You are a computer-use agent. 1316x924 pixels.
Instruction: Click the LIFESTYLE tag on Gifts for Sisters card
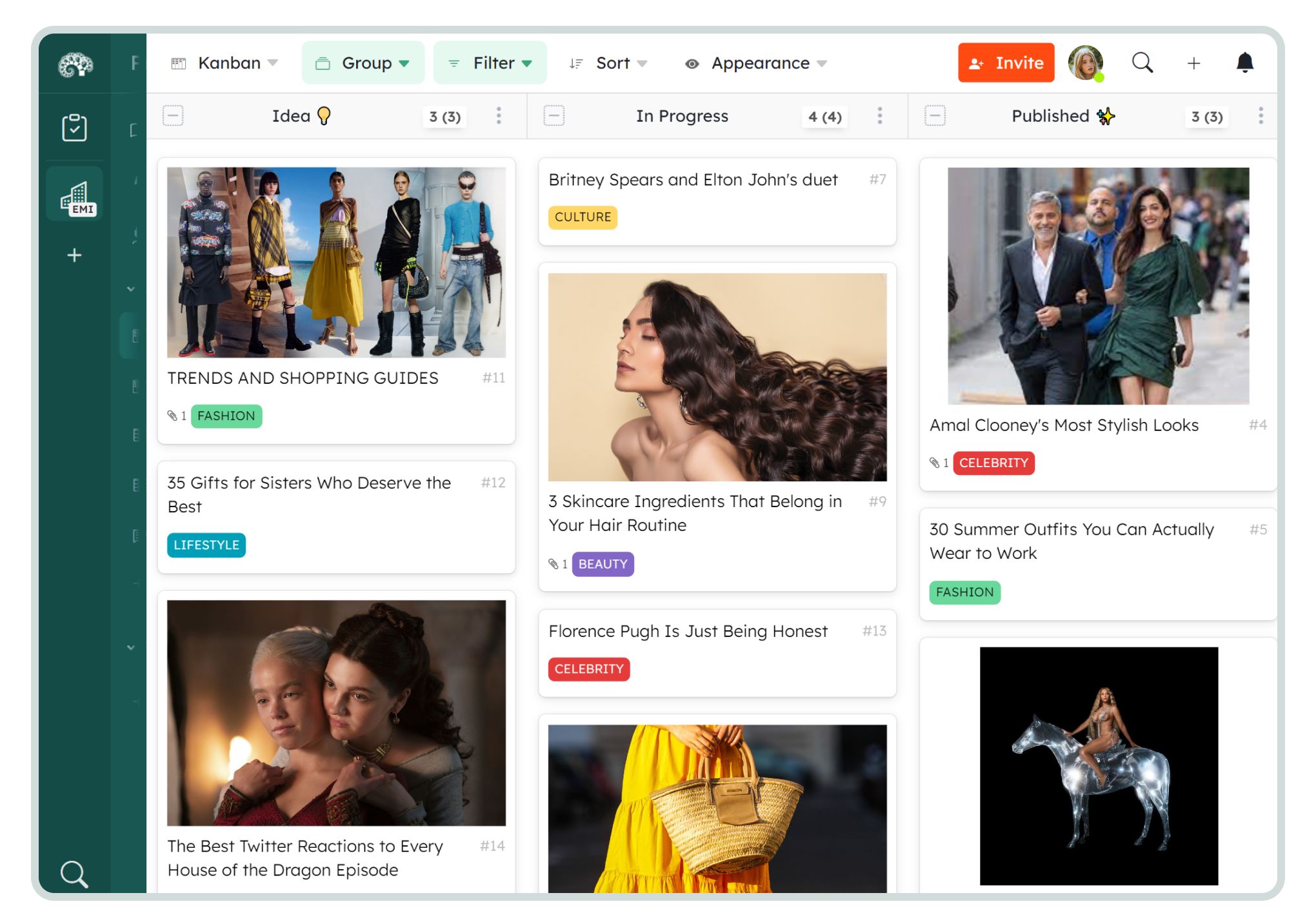pos(206,545)
